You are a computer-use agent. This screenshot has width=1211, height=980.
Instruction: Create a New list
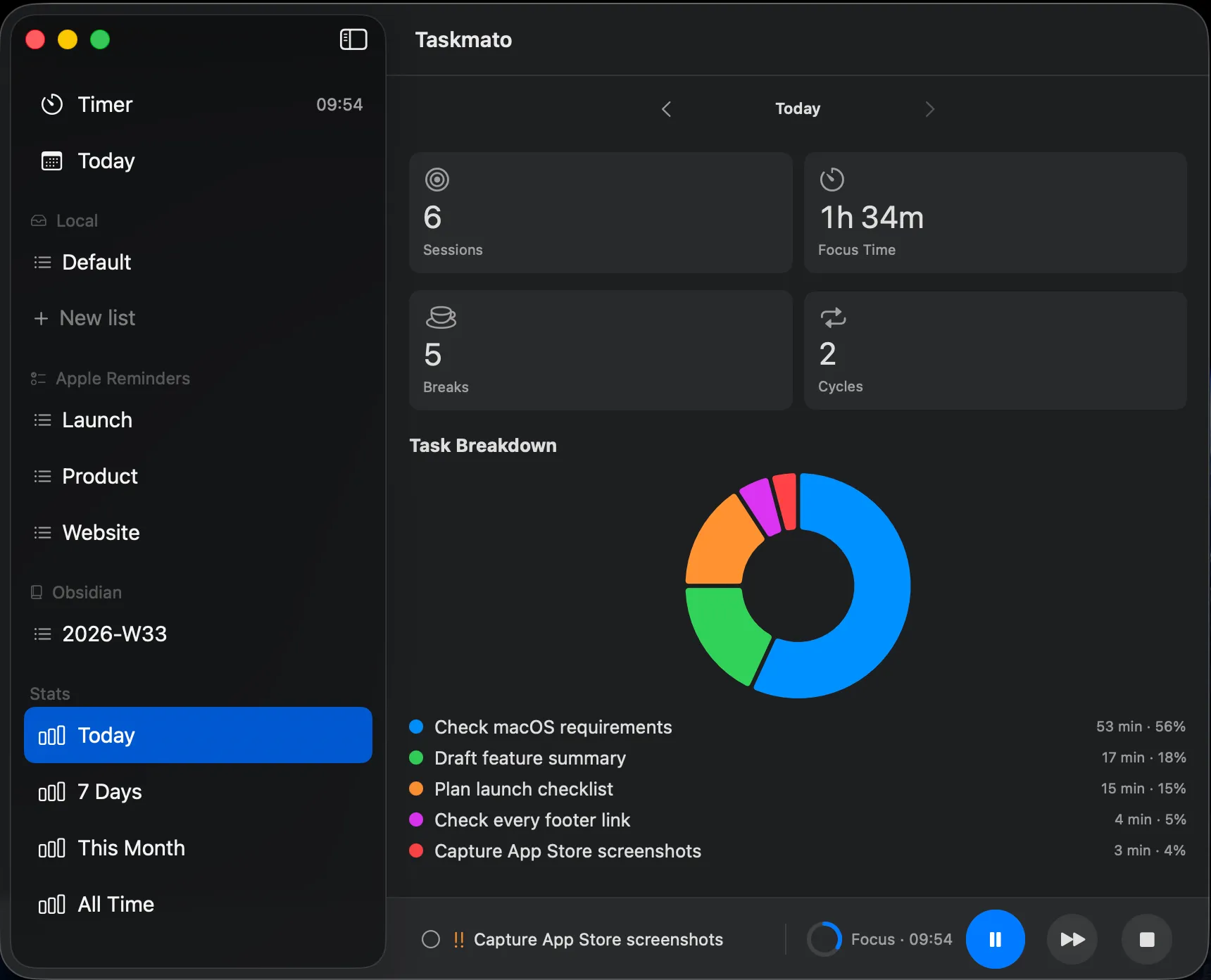point(199,318)
